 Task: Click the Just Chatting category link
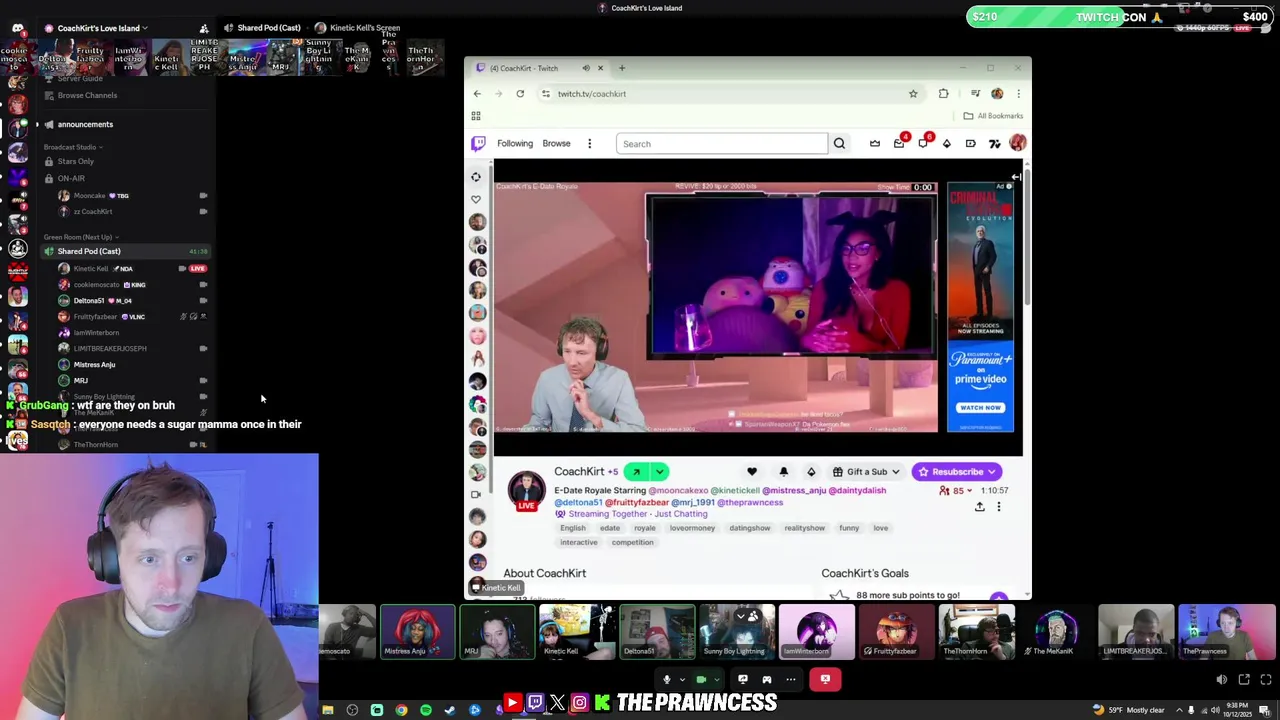[683, 514]
